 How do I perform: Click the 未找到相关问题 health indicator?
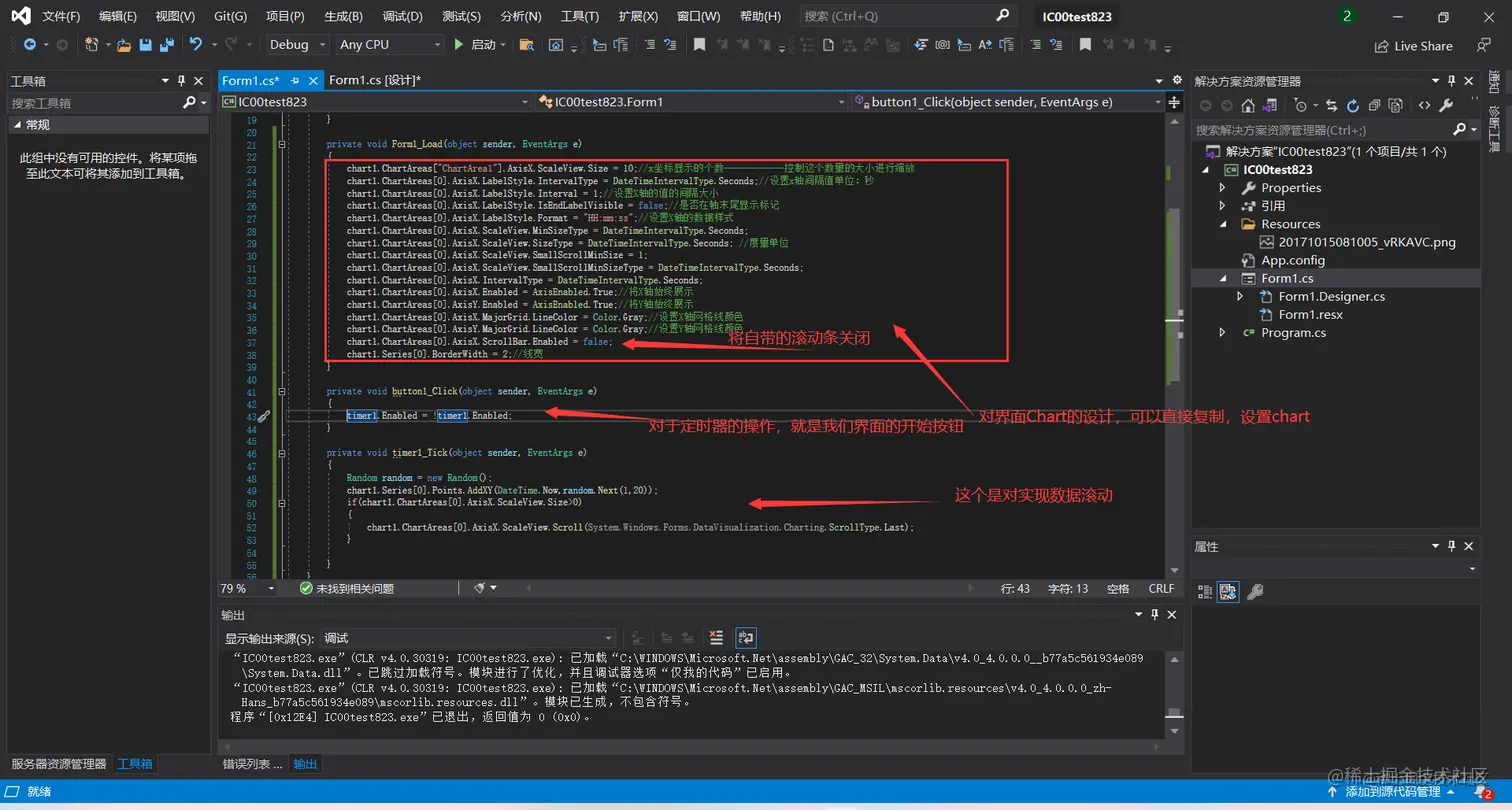[x=346, y=589]
